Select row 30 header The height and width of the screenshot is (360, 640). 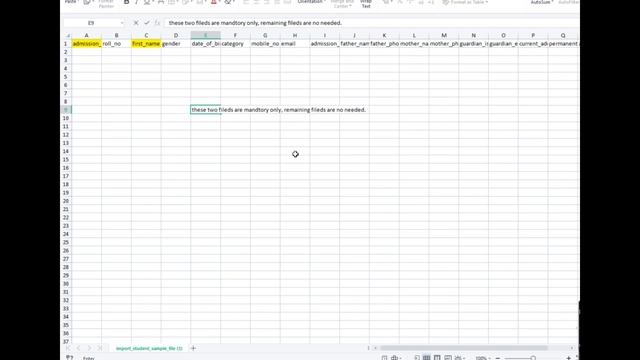(x=66, y=284)
